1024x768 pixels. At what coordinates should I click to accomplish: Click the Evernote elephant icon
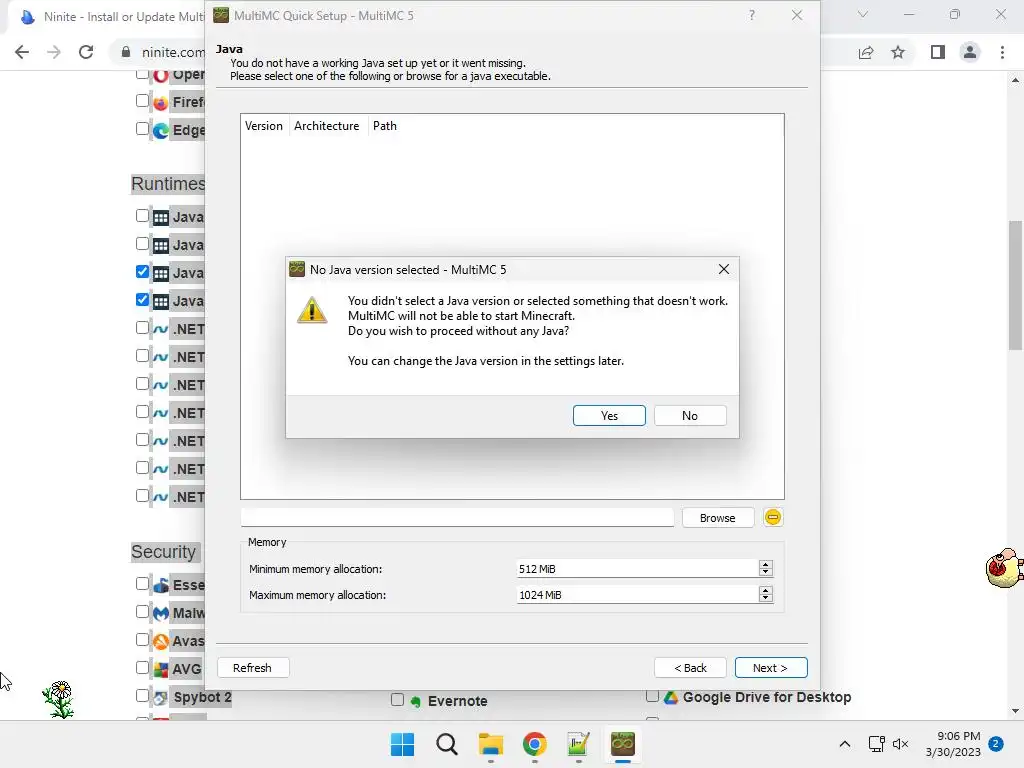(415, 701)
